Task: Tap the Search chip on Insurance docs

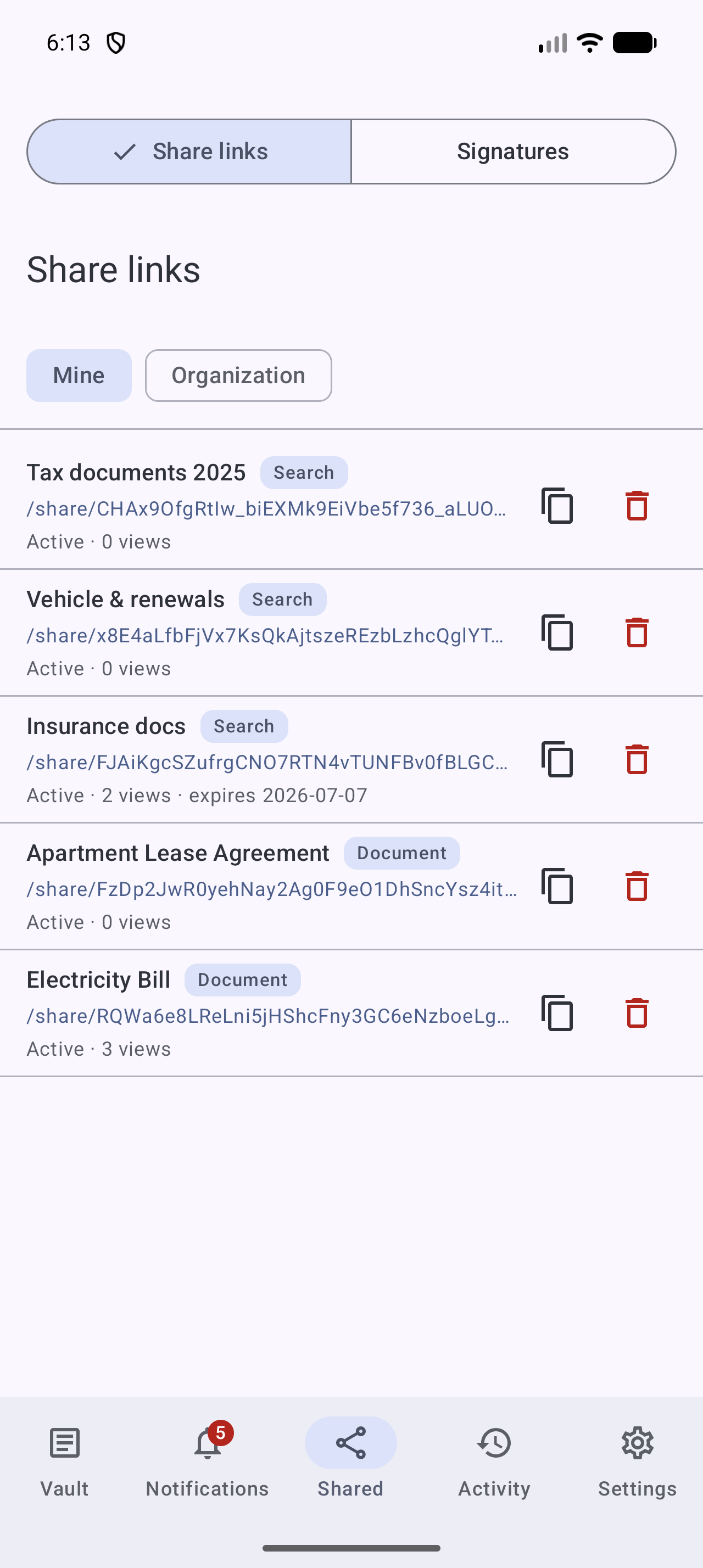Action: pos(244,726)
